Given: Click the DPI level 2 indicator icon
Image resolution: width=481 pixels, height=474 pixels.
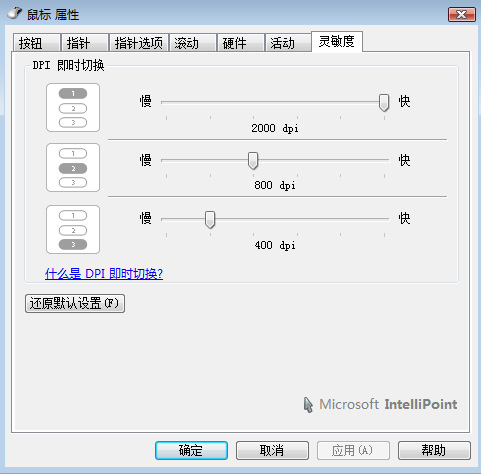Looking at the screenshot, I should (x=73, y=167).
